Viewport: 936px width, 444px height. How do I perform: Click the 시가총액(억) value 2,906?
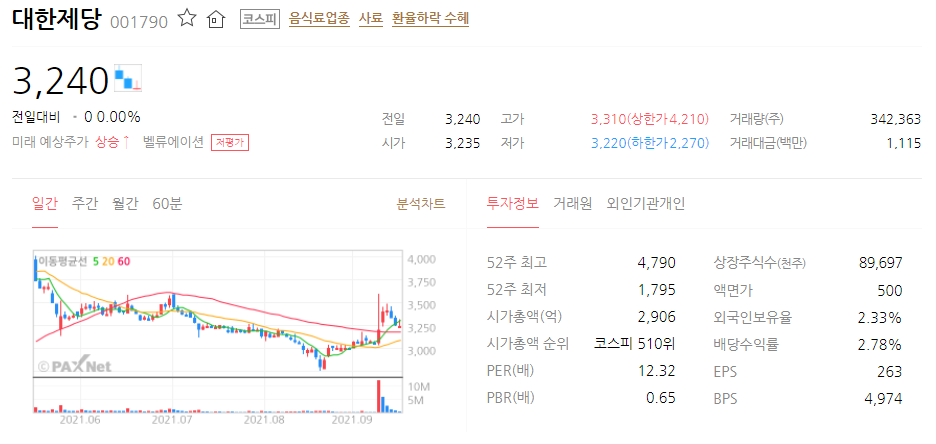coord(657,317)
